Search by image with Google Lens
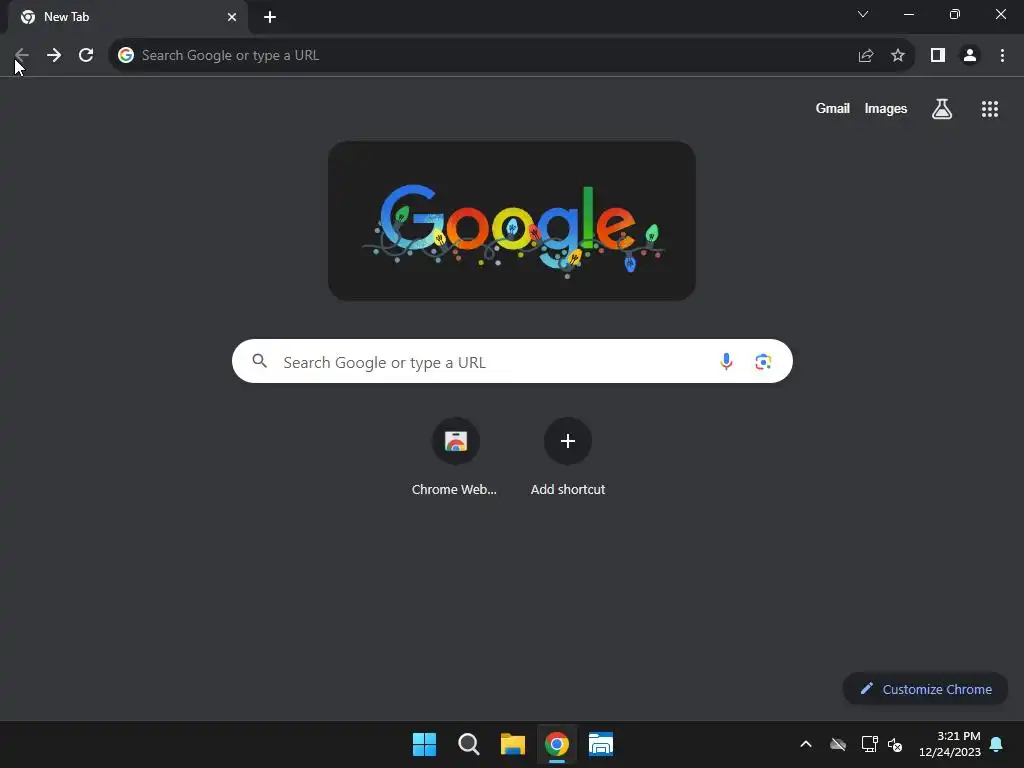 click(763, 361)
